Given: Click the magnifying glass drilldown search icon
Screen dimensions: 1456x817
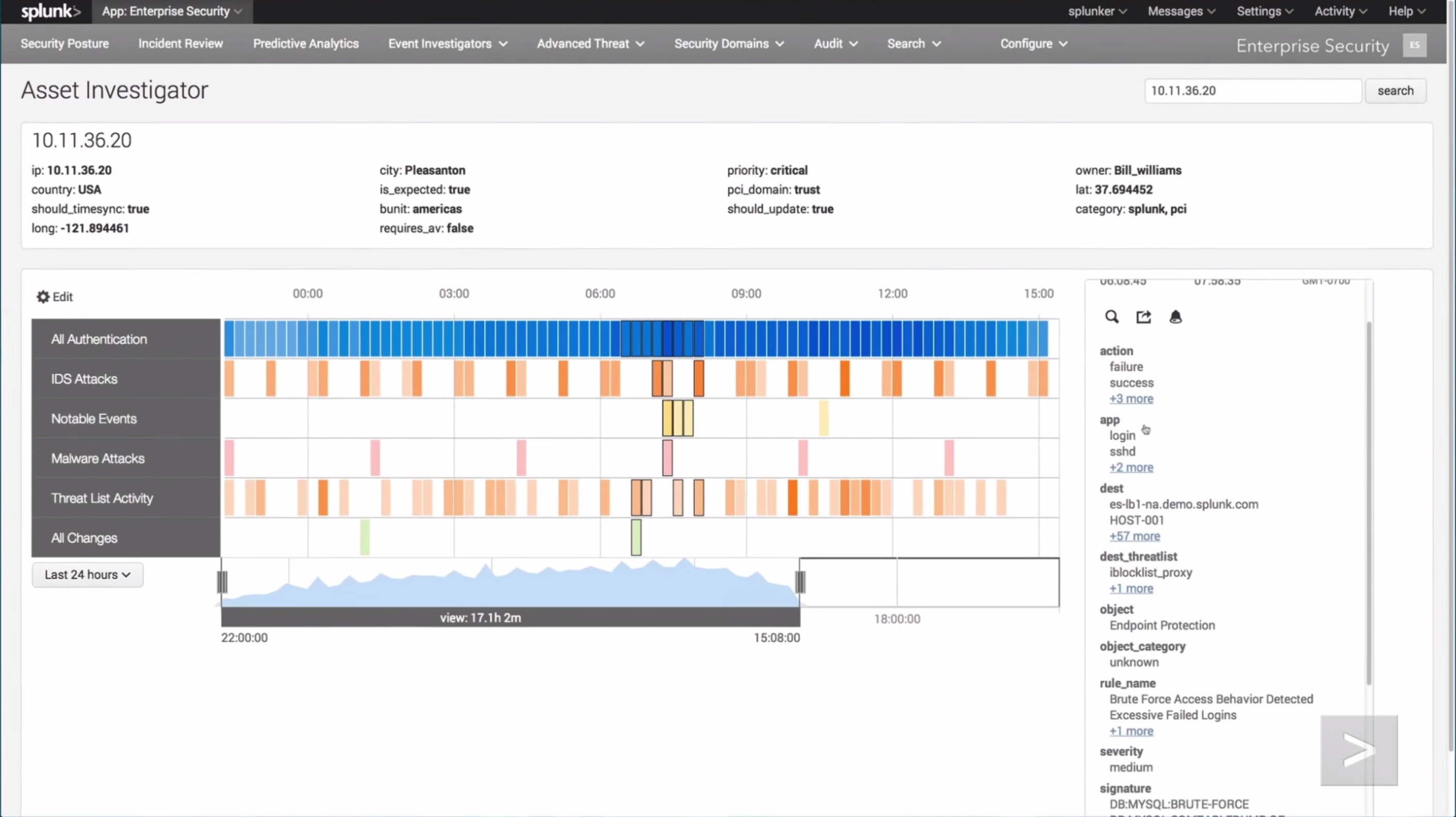Looking at the screenshot, I should point(1111,317).
